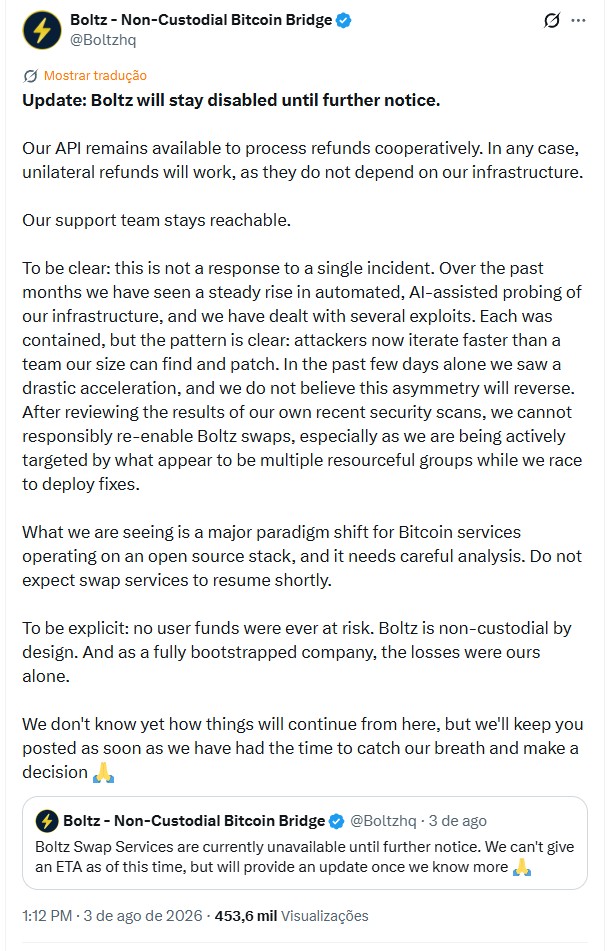Open the quoted post about Boltz Swap Services unavailable
The width and height of the screenshot is (614, 951).
[305, 843]
